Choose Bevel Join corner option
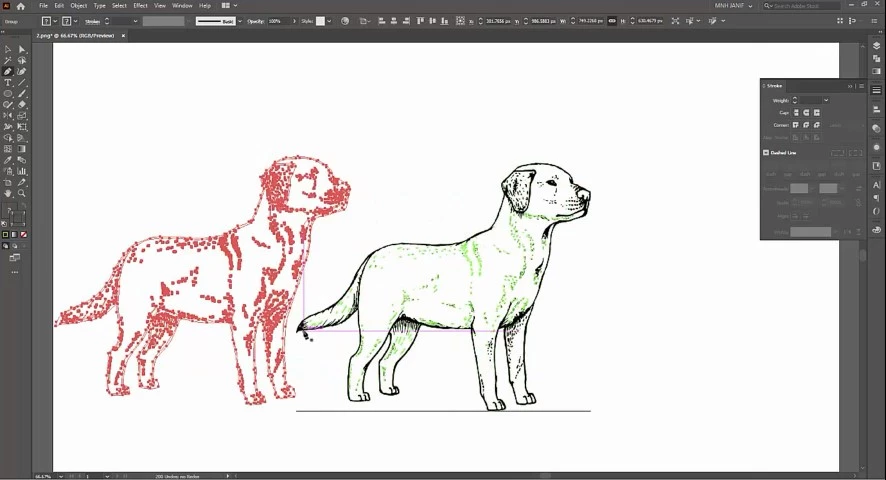 pyautogui.click(x=817, y=125)
